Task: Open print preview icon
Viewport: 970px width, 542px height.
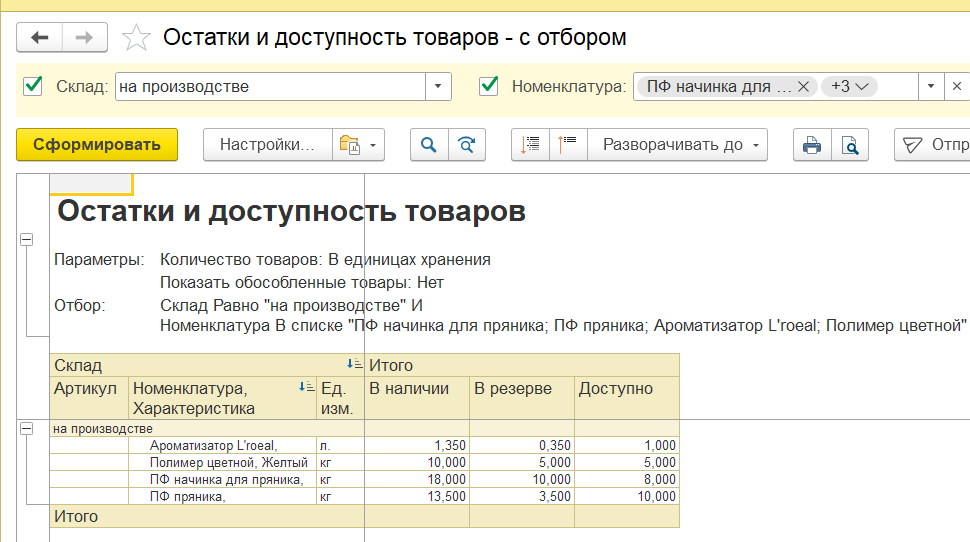Action: [x=849, y=145]
